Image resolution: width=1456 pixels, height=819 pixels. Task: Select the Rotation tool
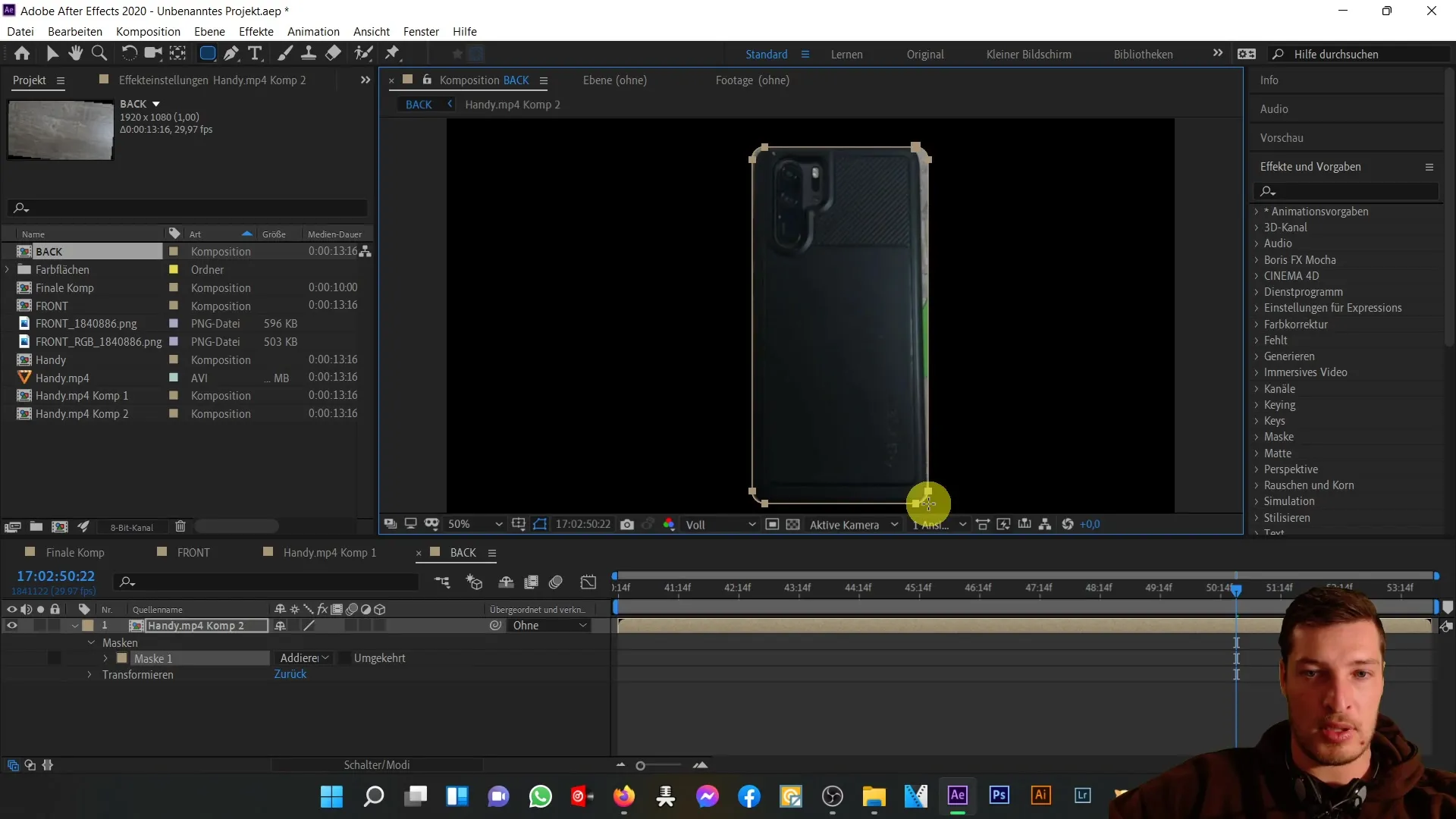(x=130, y=53)
